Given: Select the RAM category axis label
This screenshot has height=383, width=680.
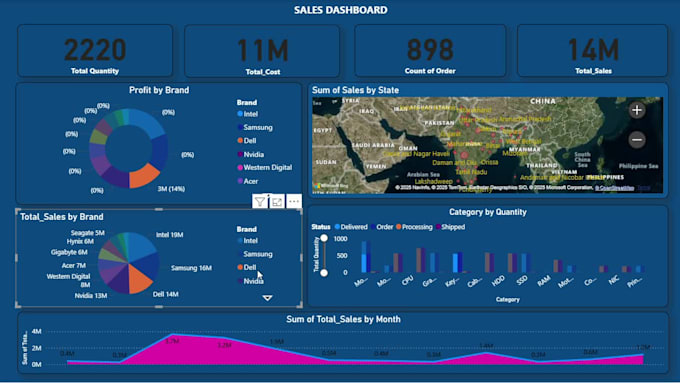Looking at the screenshot, I should (x=544, y=282).
